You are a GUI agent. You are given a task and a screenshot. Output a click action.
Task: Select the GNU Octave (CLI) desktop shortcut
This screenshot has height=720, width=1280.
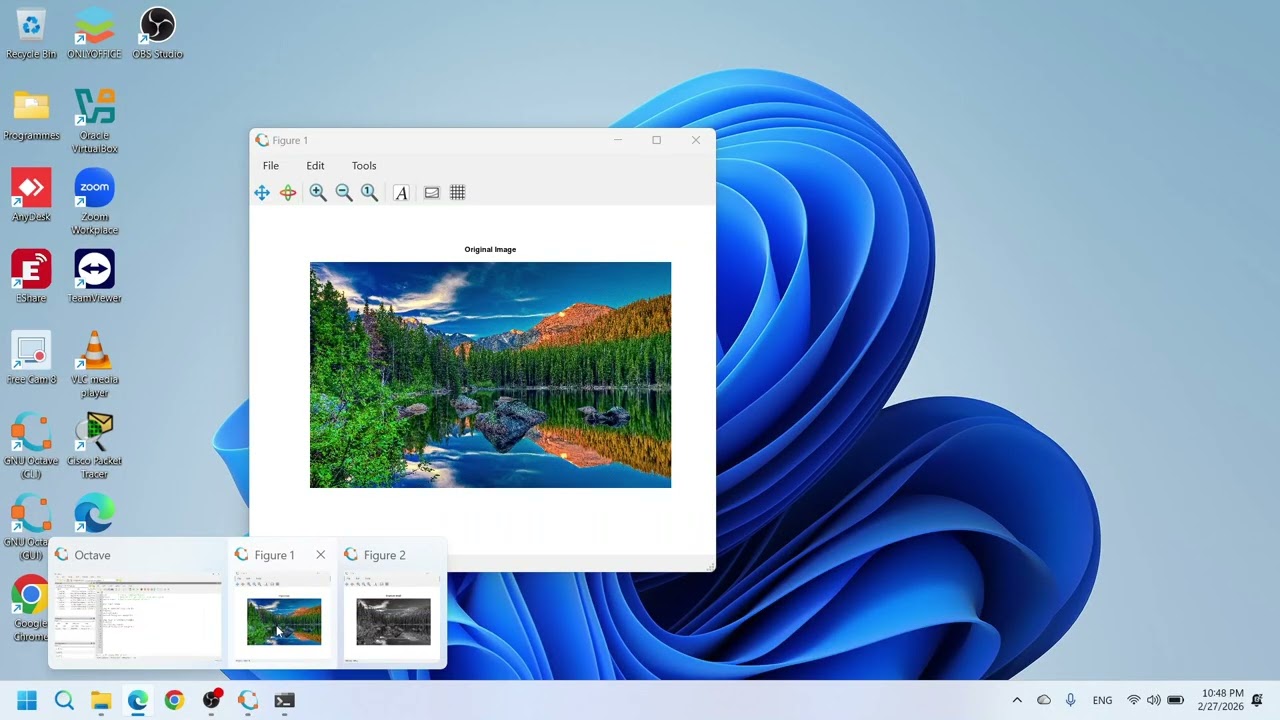click(31, 446)
